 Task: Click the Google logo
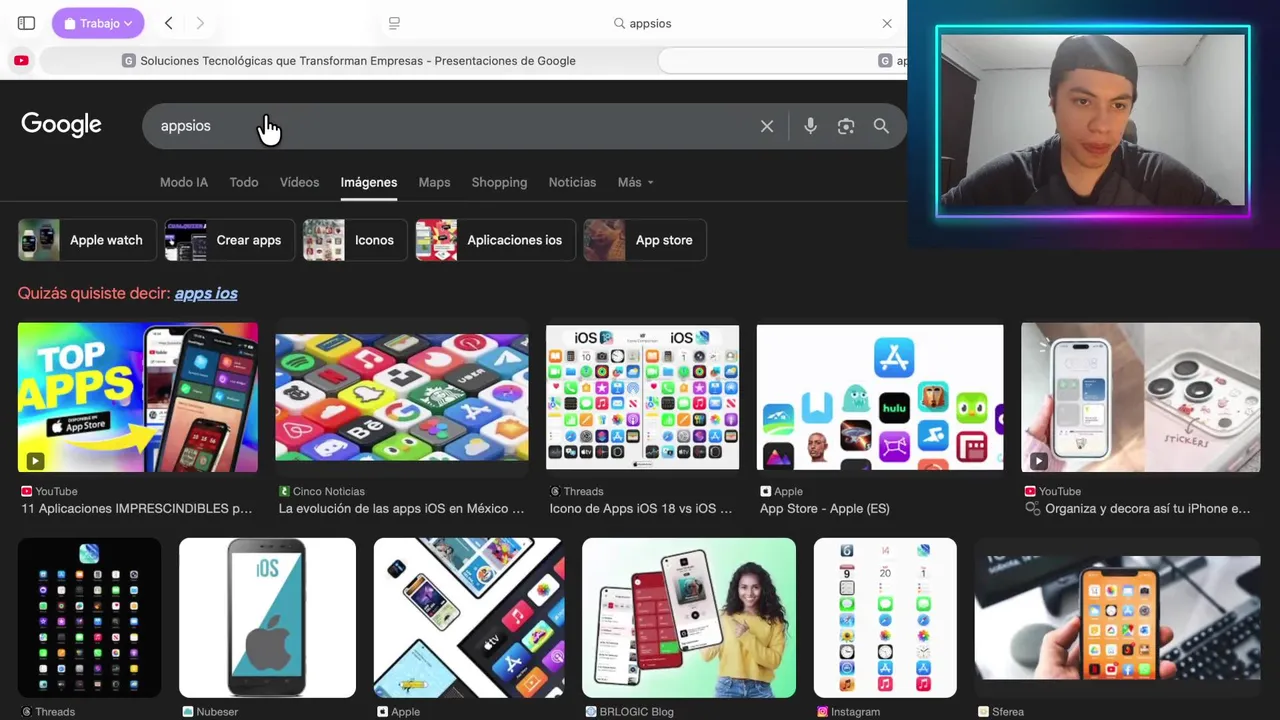coord(61,125)
